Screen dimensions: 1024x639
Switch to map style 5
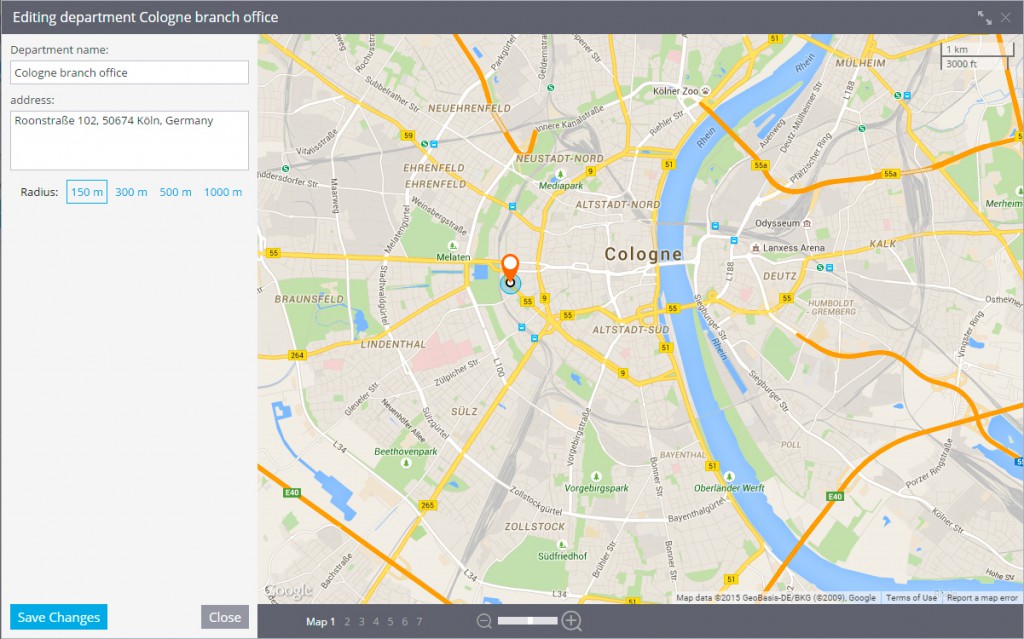coord(390,621)
